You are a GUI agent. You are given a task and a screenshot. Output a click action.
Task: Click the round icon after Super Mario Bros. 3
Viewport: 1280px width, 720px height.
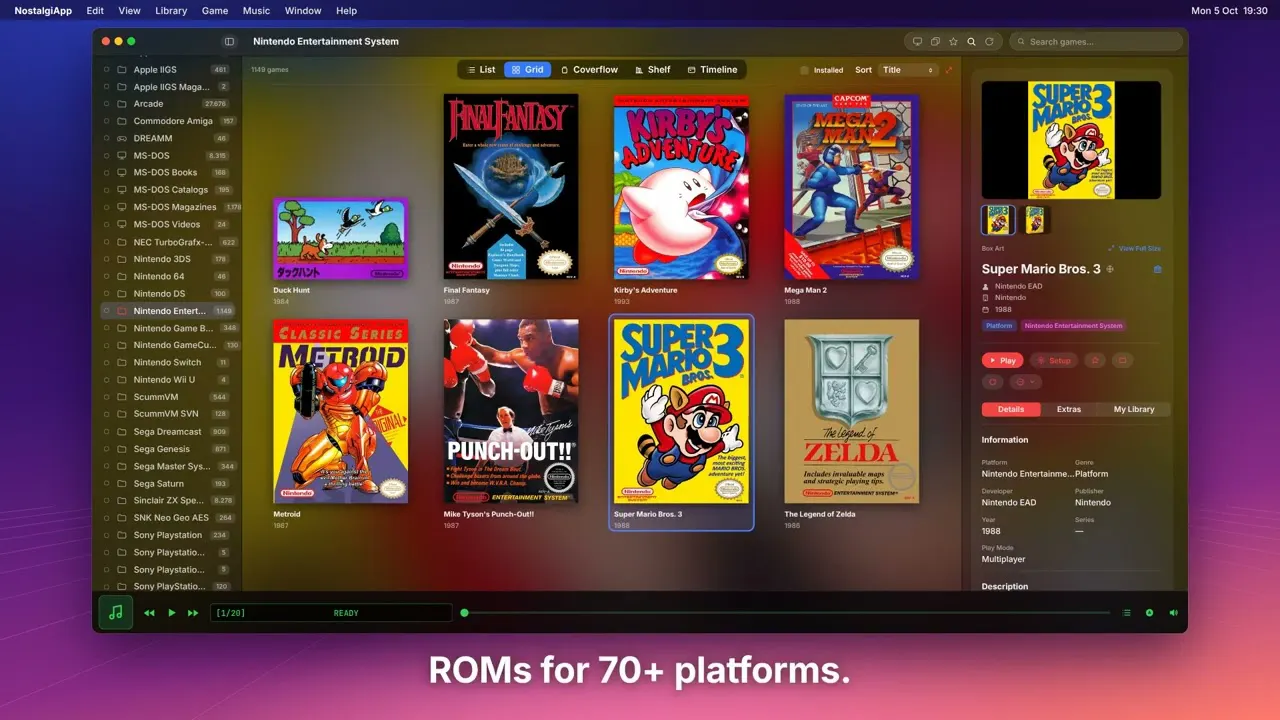tap(1109, 269)
